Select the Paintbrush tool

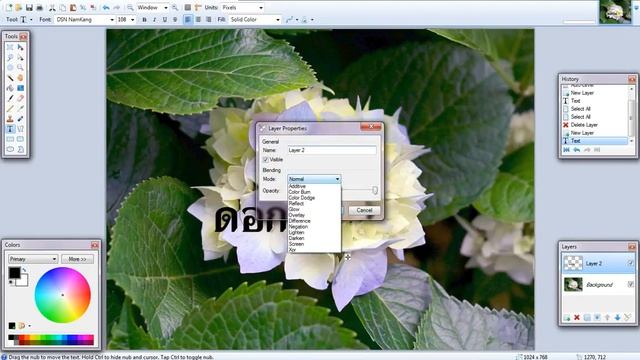coord(10,98)
